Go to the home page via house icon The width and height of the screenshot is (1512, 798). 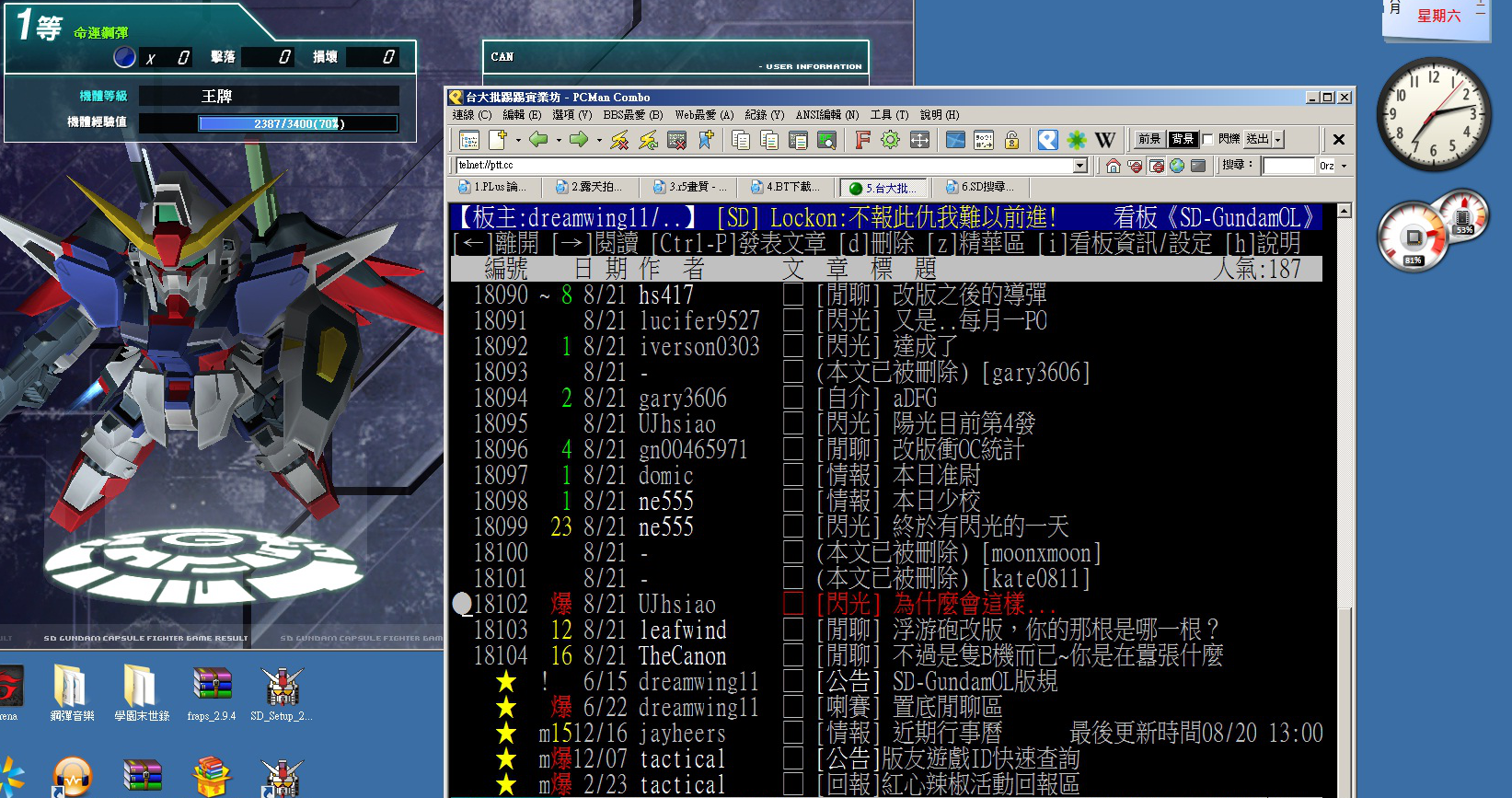tap(1114, 166)
